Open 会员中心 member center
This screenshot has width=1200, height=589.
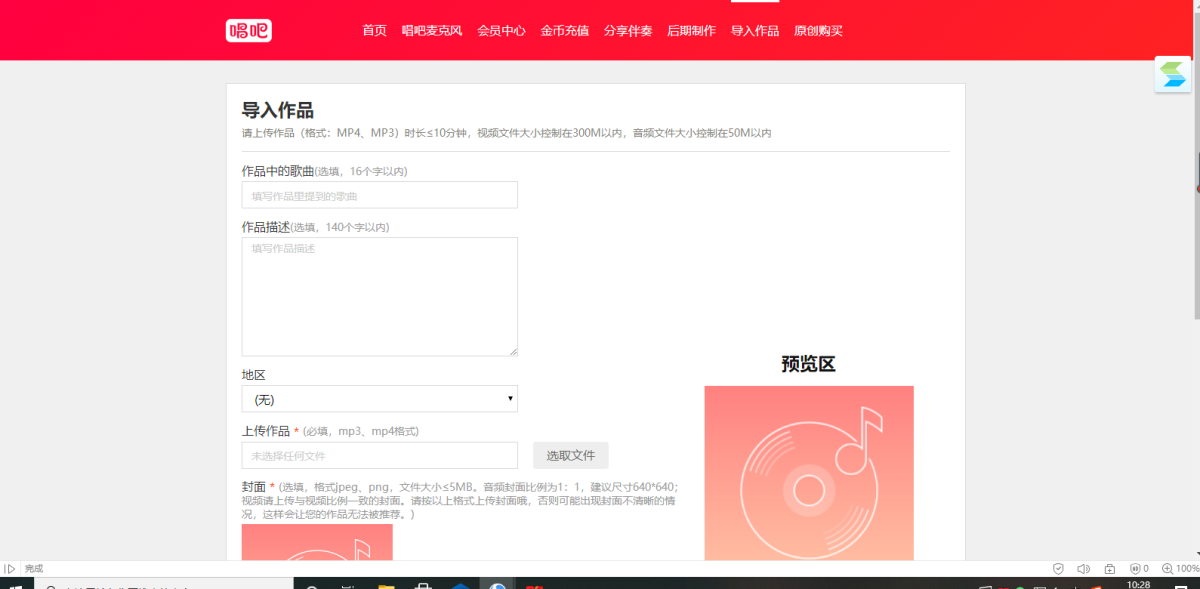coord(501,31)
